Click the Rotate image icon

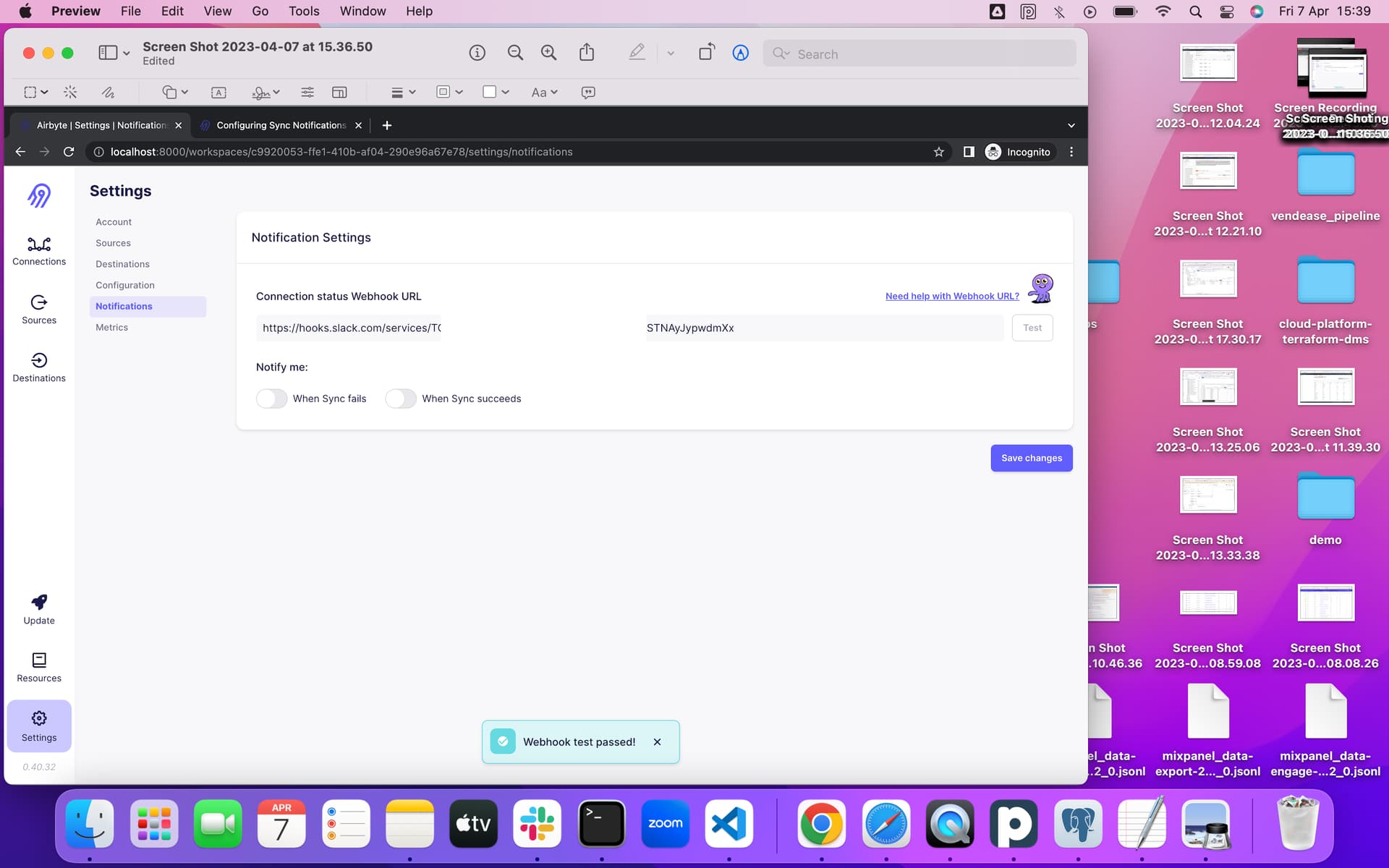pos(706,53)
